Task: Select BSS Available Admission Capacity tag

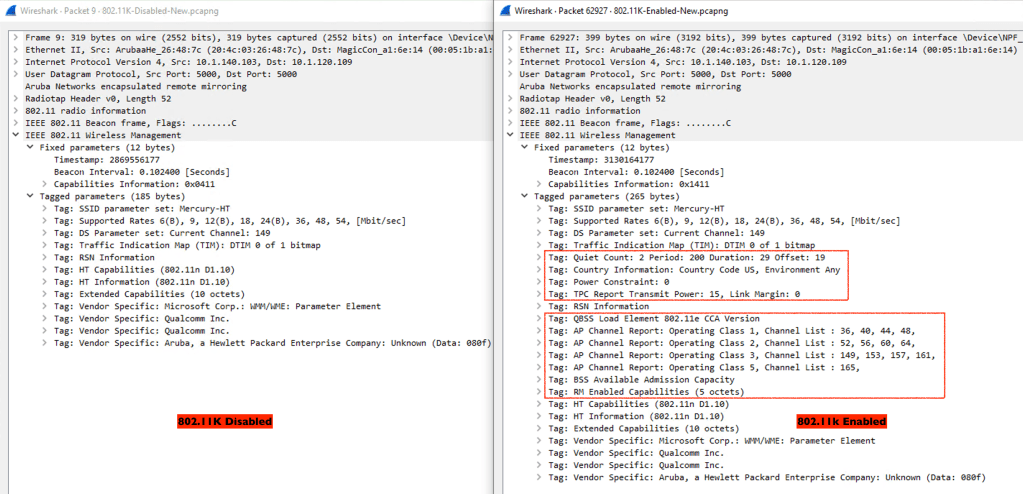Action: point(650,380)
